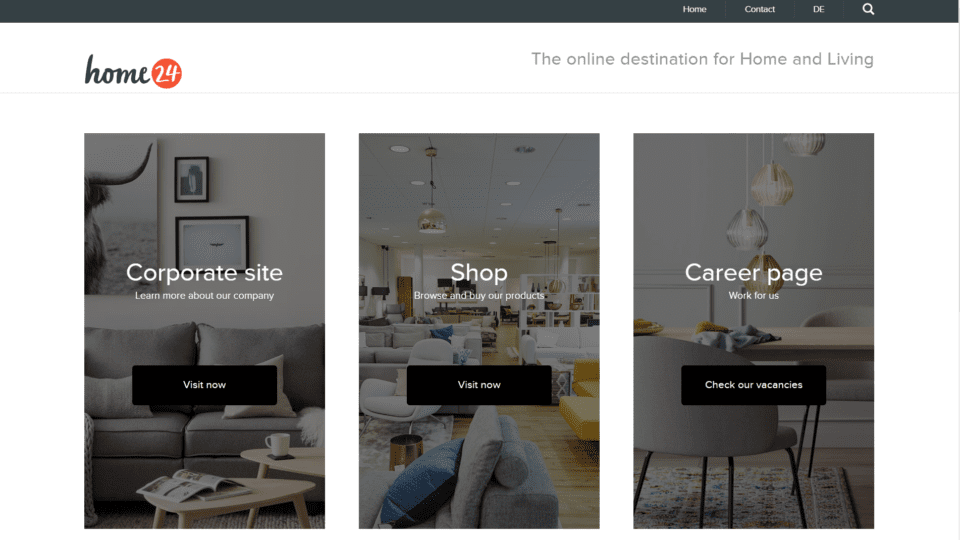The image size is (960, 540).
Task: Click the tagline 'The online destination for Home and Living'
Action: coord(702,59)
